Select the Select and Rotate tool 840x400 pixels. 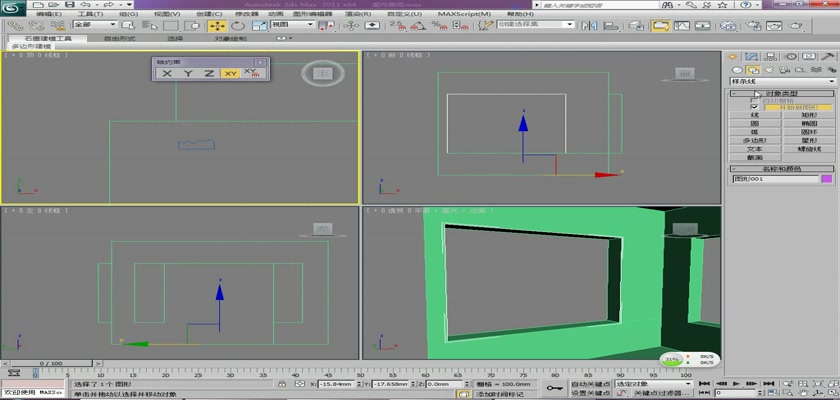tap(238, 25)
